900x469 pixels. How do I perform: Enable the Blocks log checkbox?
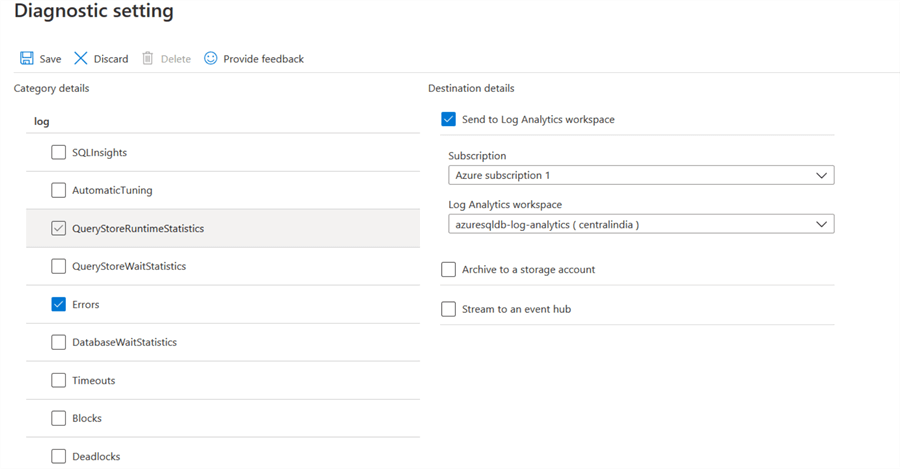pyautogui.click(x=59, y=418)
